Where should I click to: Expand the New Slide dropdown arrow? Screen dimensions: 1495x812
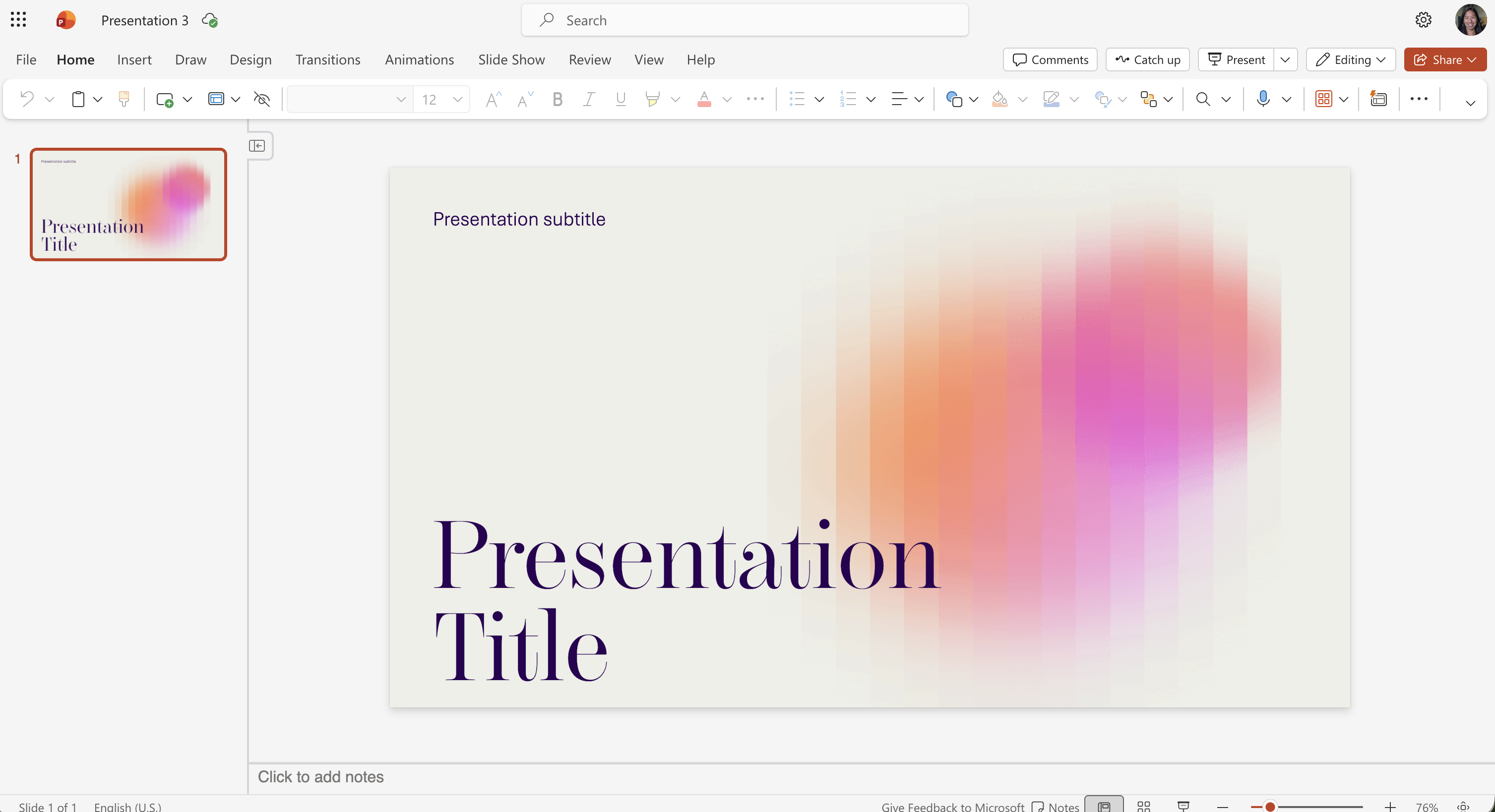click(187, 100)
